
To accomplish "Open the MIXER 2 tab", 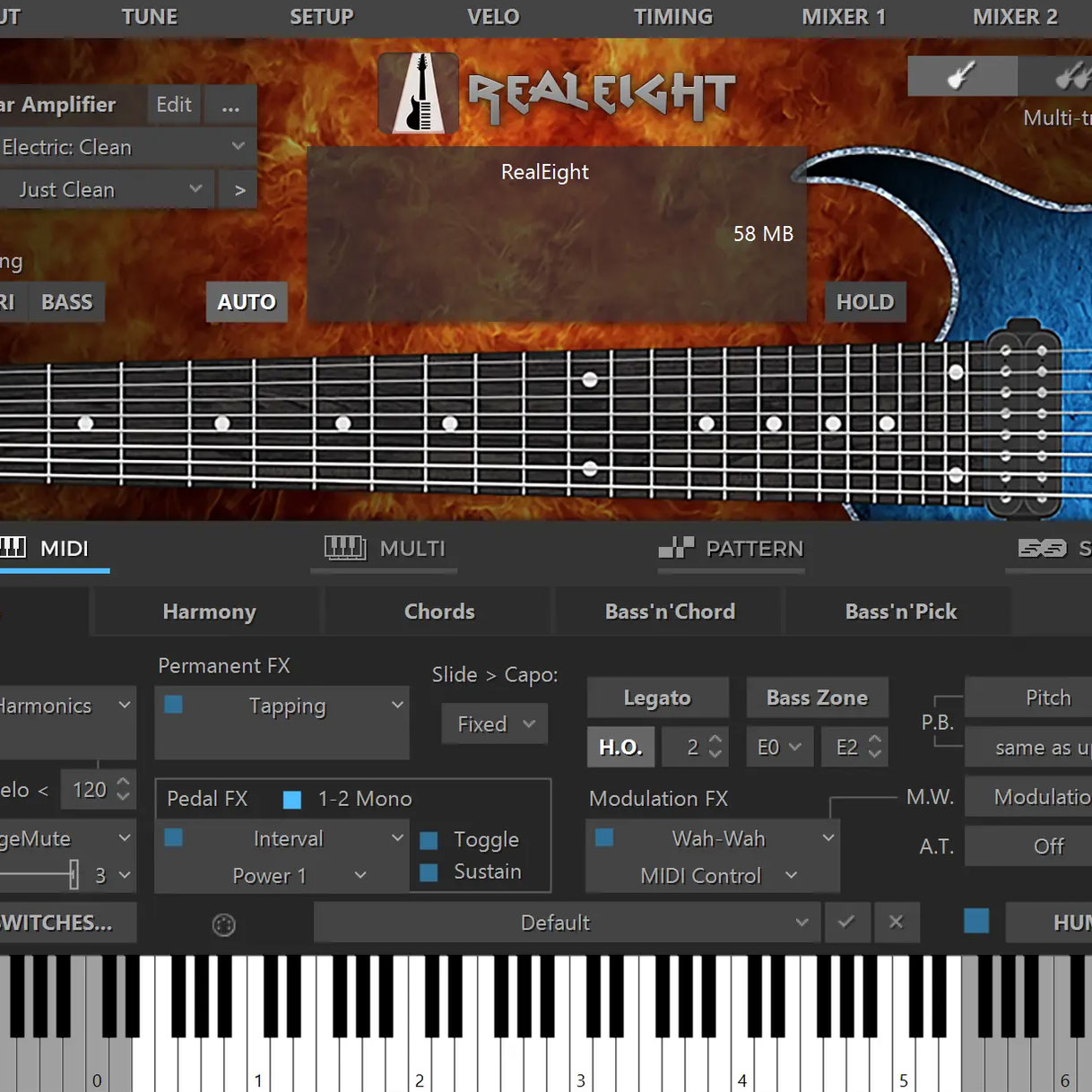I will coord(1015,17).
